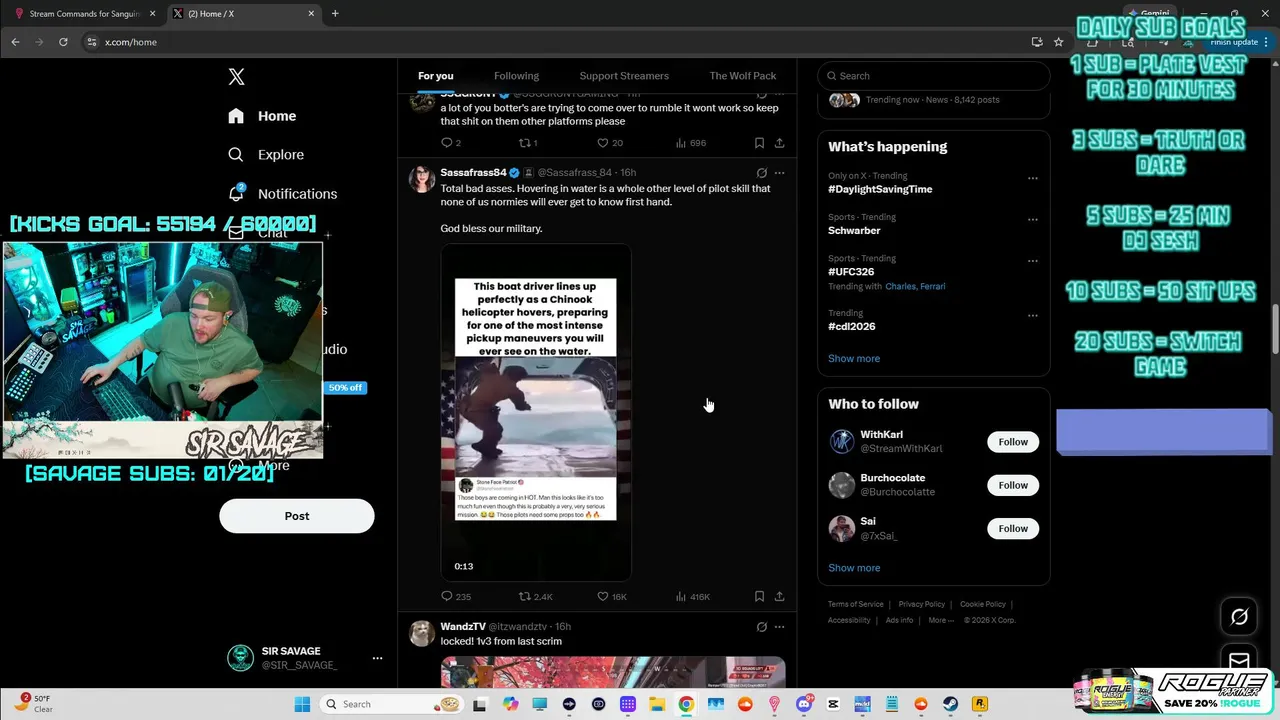Play the Chinook helicopter video
The height and width of the screenshot is (720, 1280).
[x=536, y=412]
